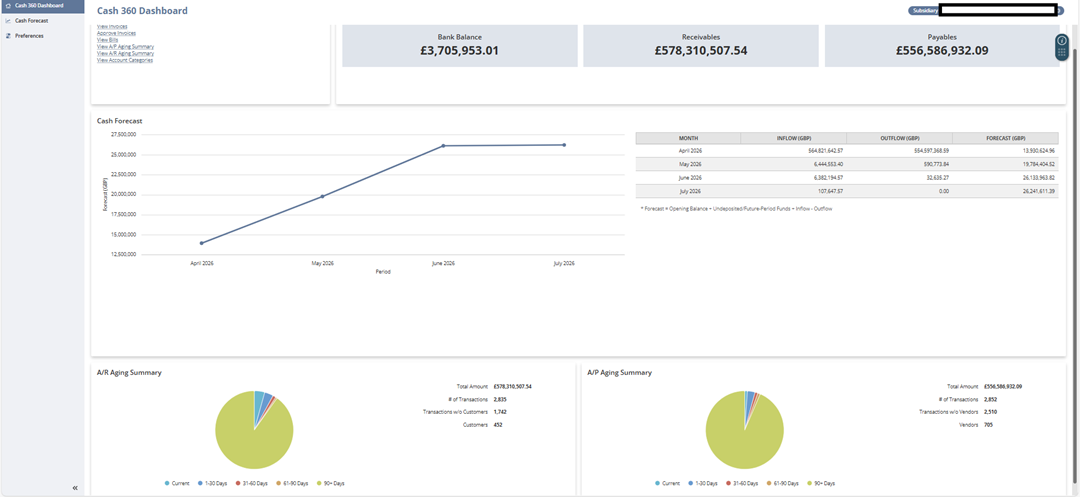Collapse the sidebar with double-chevron icon
Screen dimensions: 1080x497
pos(75,488)
